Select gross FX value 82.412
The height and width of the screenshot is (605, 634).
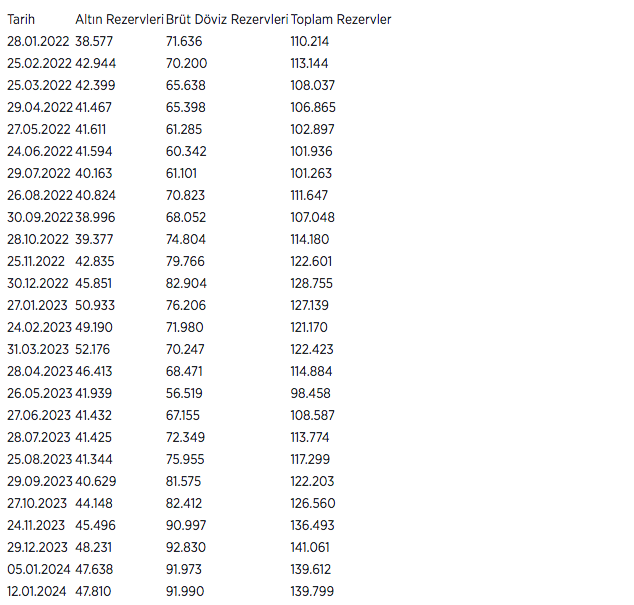[185, 503]
